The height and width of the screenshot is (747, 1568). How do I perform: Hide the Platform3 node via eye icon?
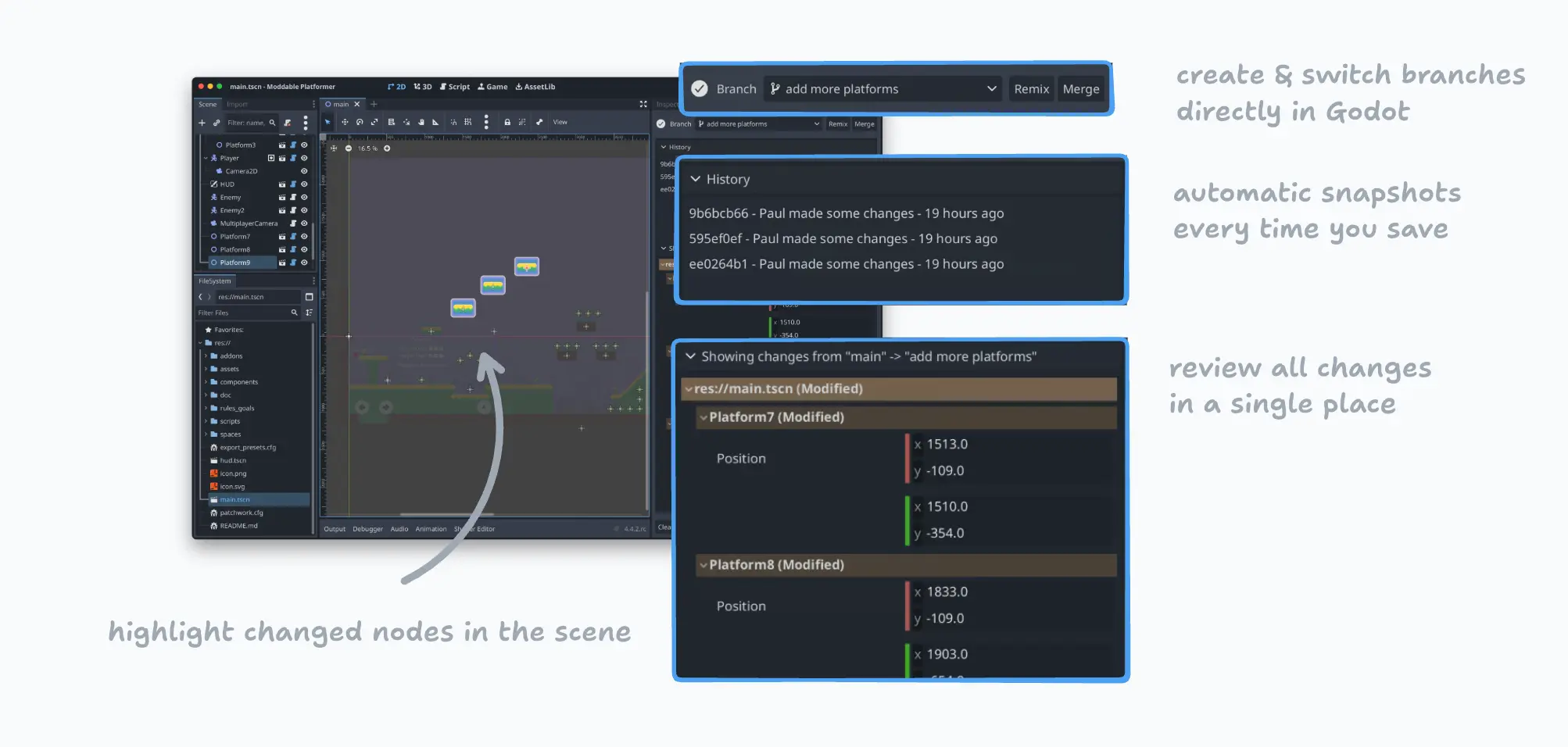click(304, 145)
